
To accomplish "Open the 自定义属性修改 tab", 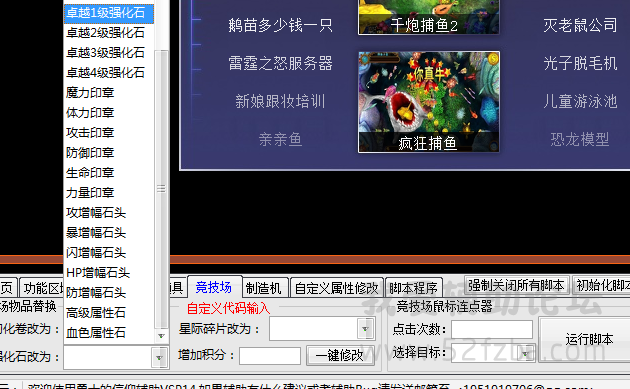I will click(x=337, y=288).
